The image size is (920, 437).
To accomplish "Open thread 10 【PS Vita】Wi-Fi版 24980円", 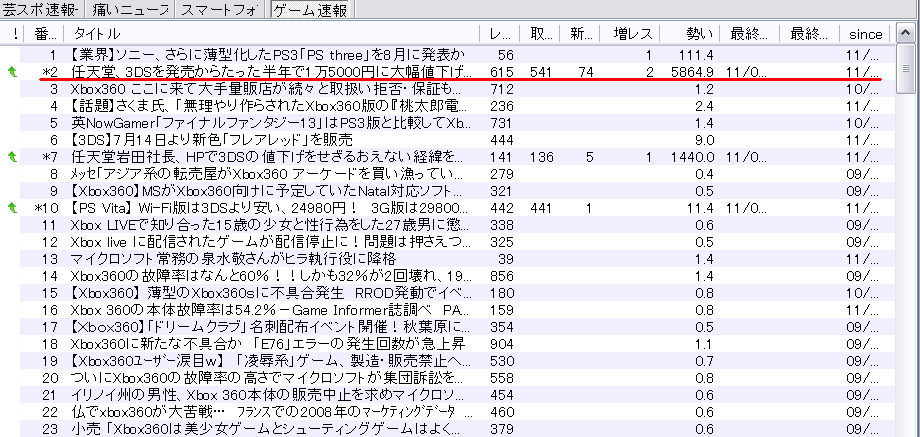I will 268,208.
